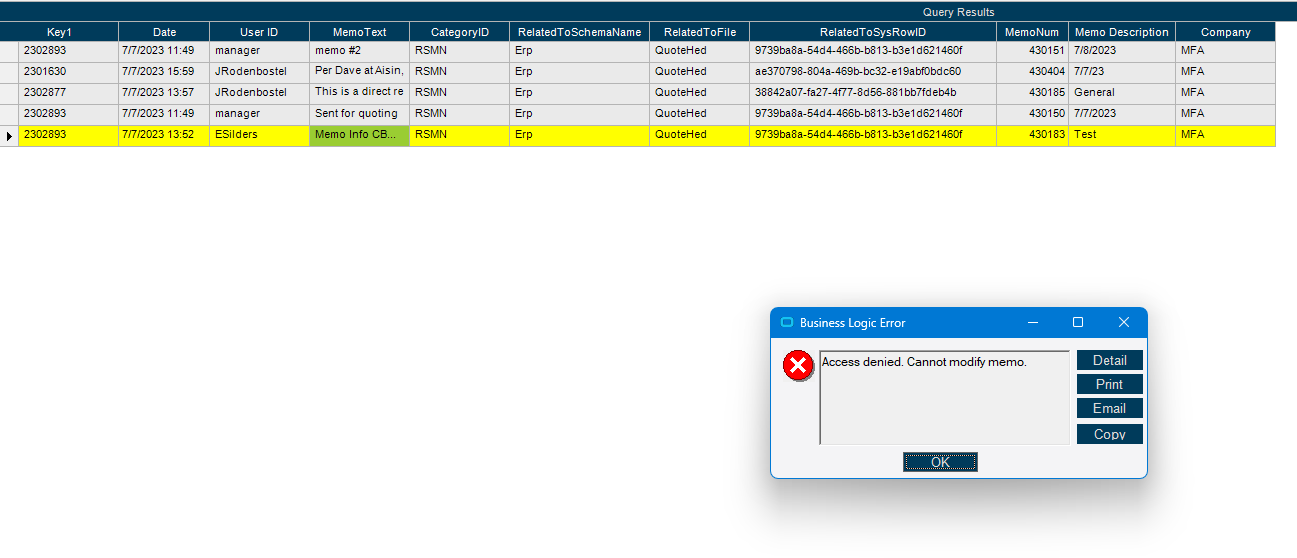
Task: Click the Business Logic Error title bar icon
Action: click(x=786, y=323)
